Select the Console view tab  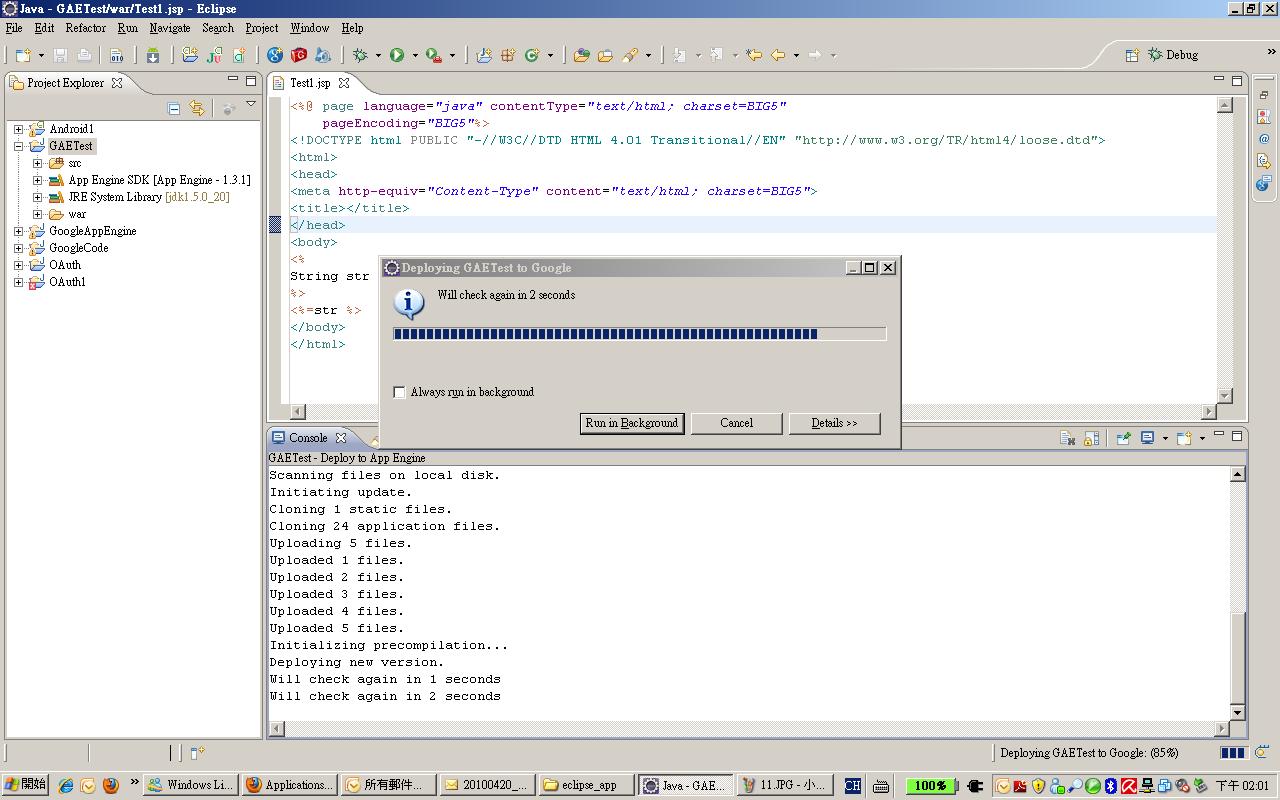pos(308,438)
